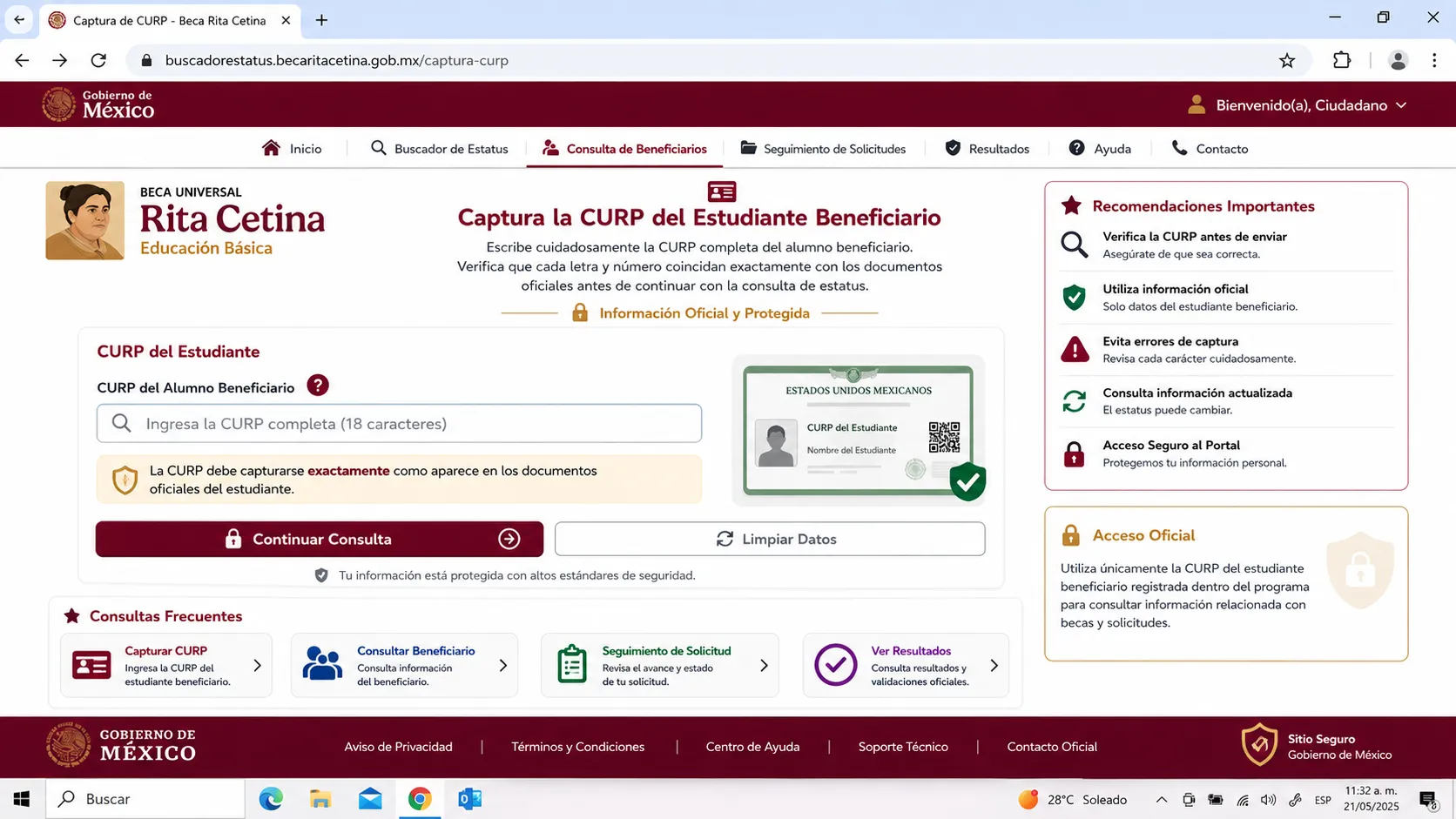Click the Capturar CURP card icon
This screenshot has height=819, width=1456.
pos(91,665)
